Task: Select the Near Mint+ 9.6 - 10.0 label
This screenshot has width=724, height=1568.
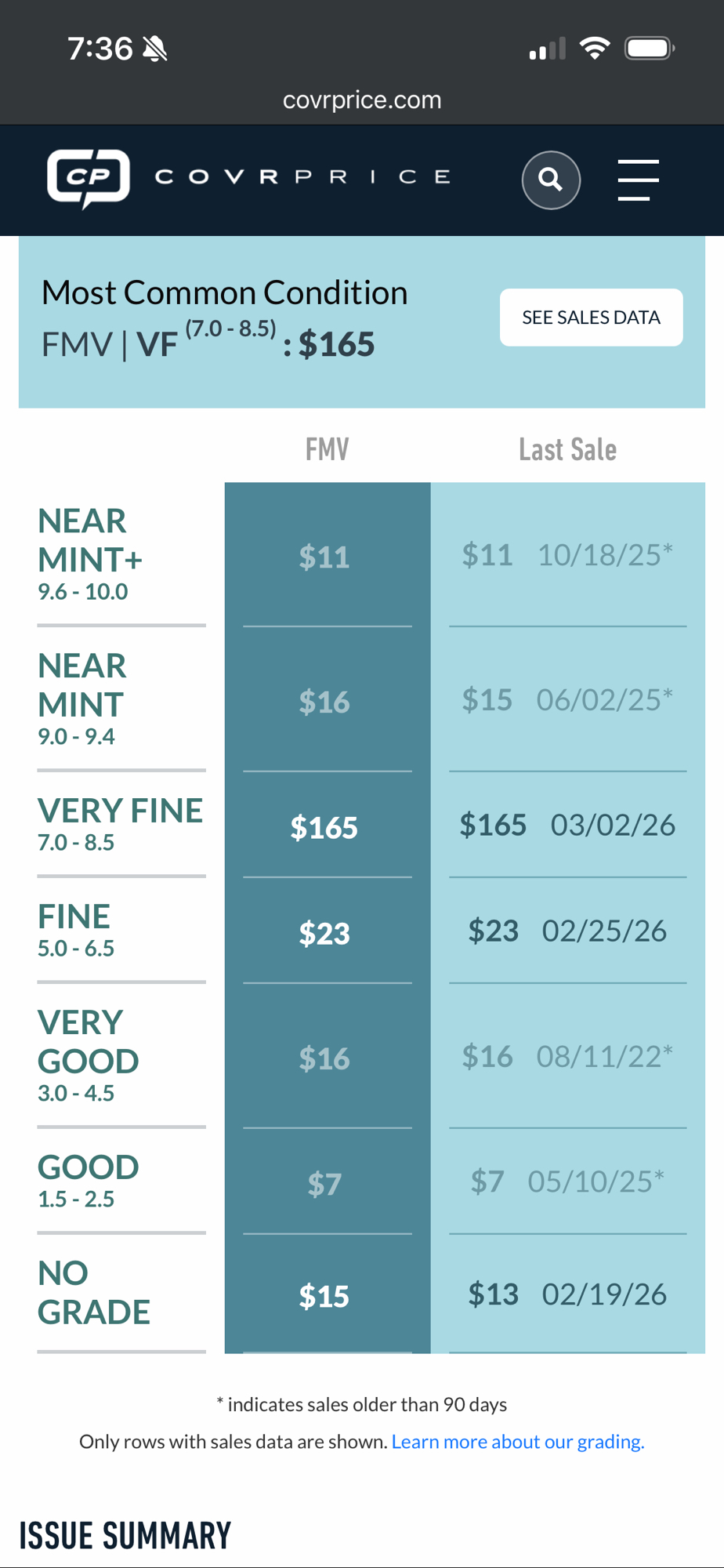Action: (90, 554)
